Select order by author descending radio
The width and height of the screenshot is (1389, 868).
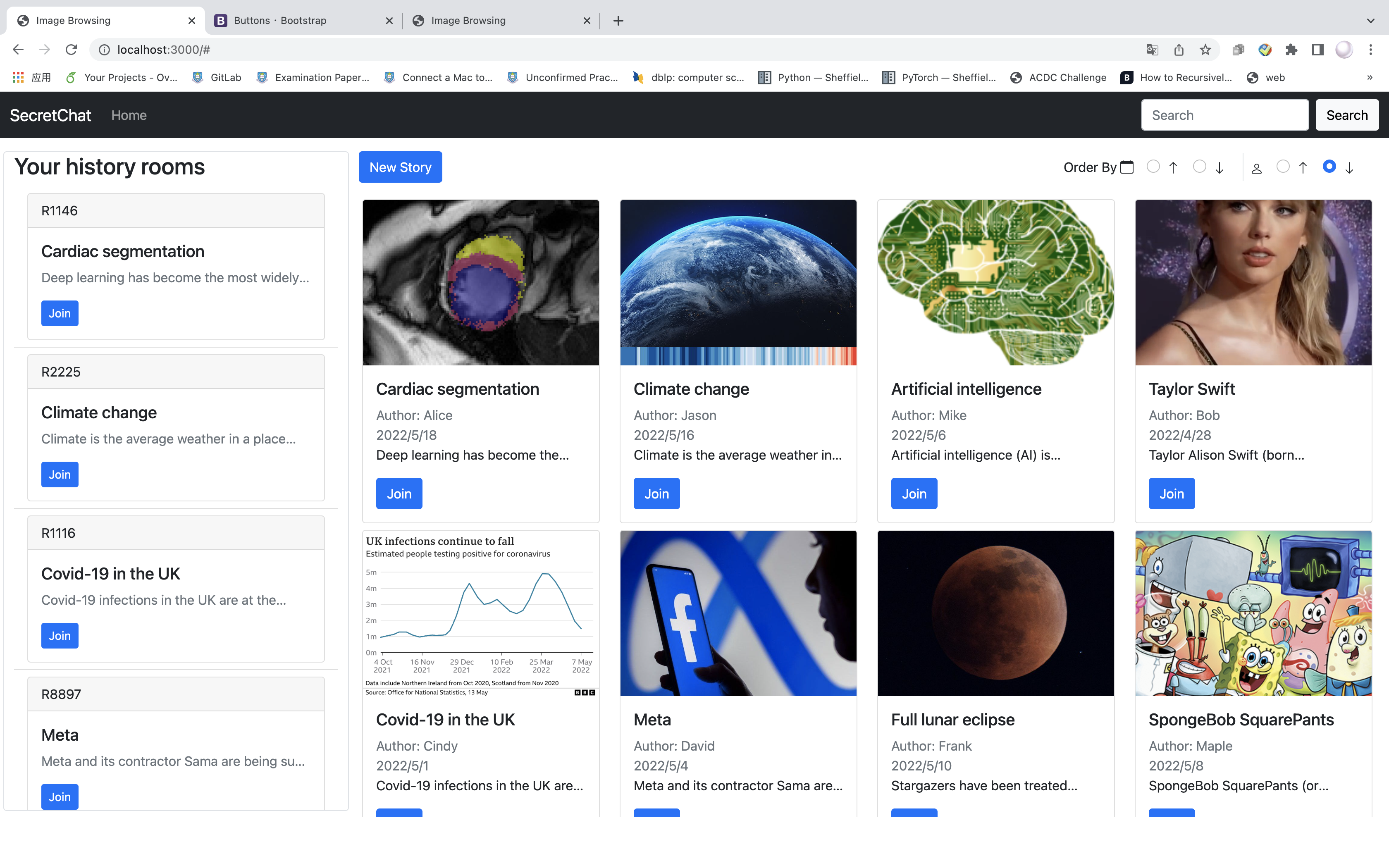(x=1329, y=167)
